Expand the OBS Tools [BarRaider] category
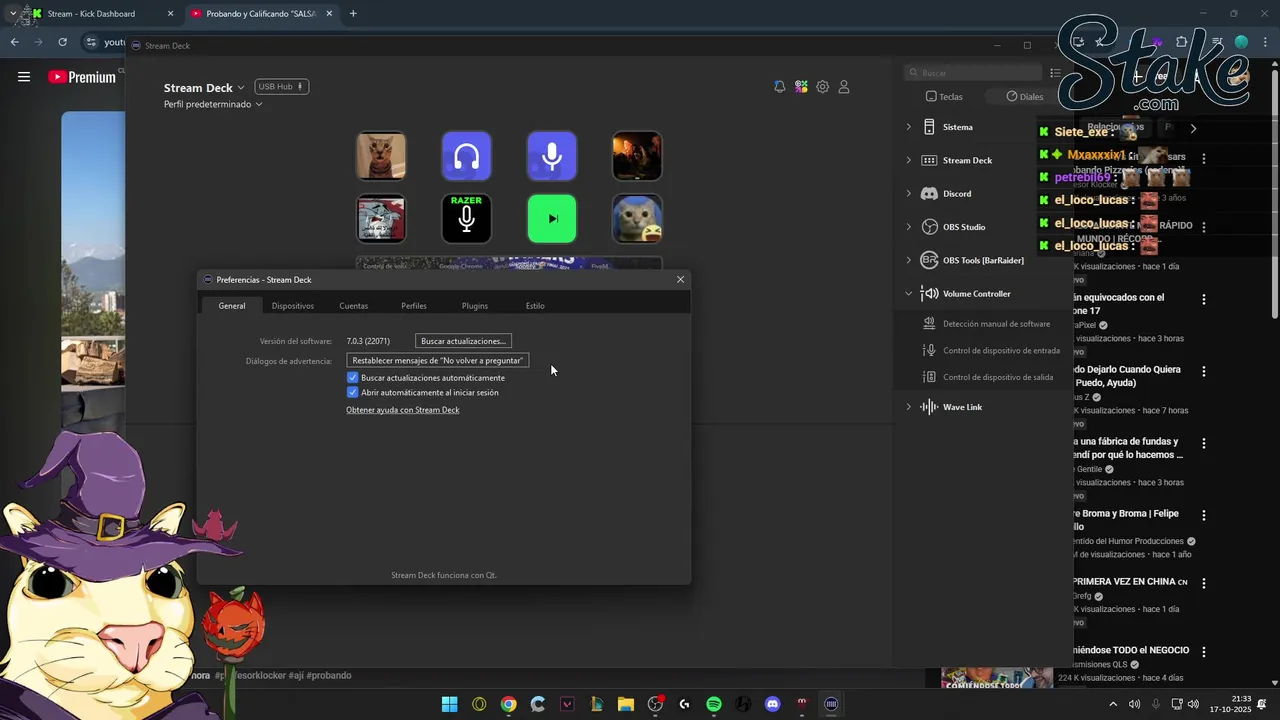The height and width of the screenshot is (720, 1280). (x=908, y=260)
